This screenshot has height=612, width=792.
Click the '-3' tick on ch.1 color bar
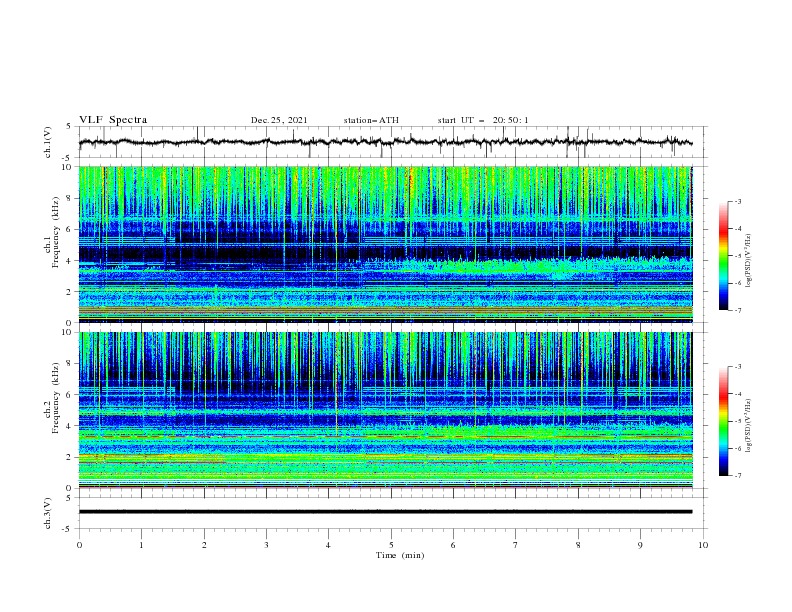(x=738, y=201)
